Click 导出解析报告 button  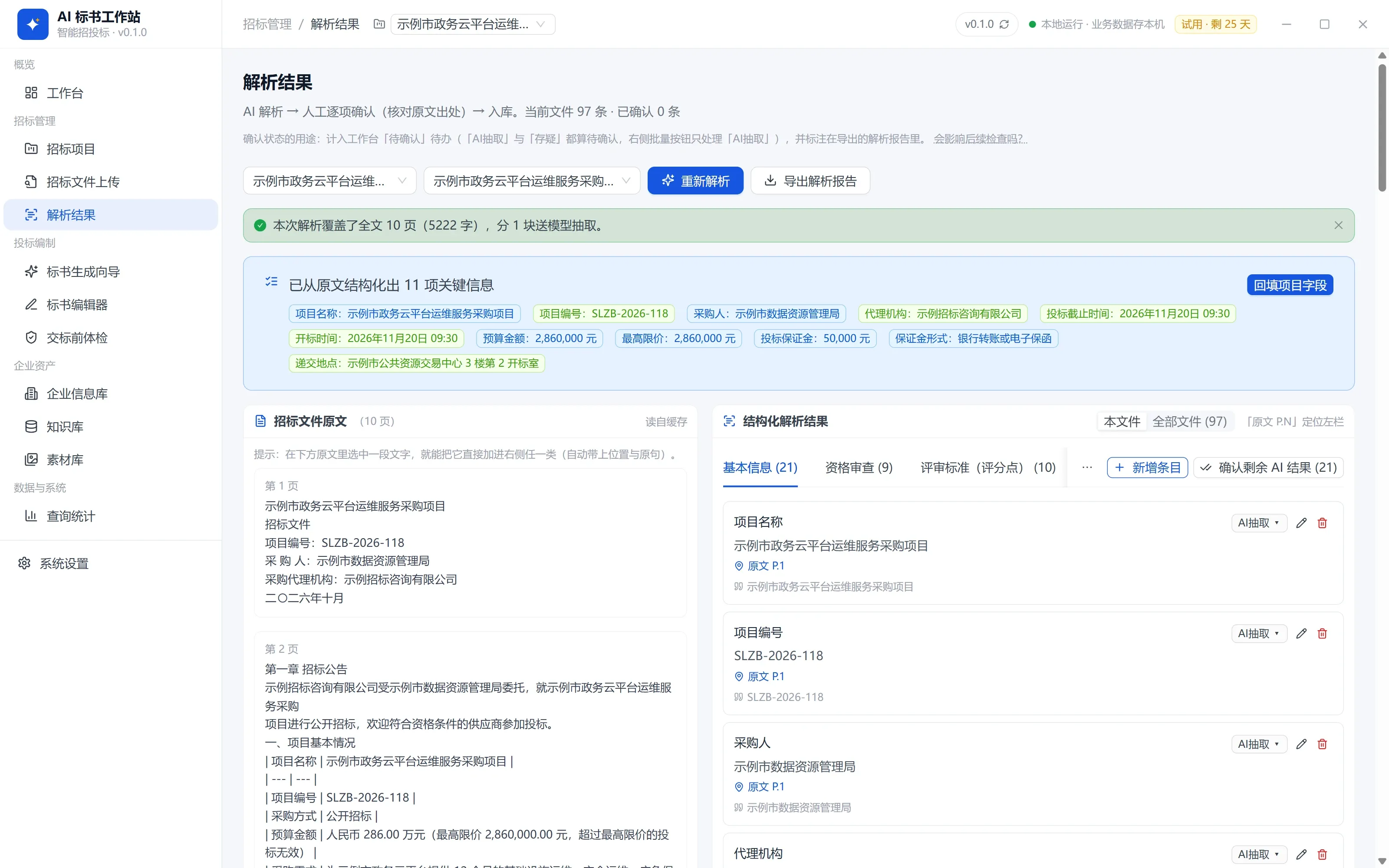(810, 181)
